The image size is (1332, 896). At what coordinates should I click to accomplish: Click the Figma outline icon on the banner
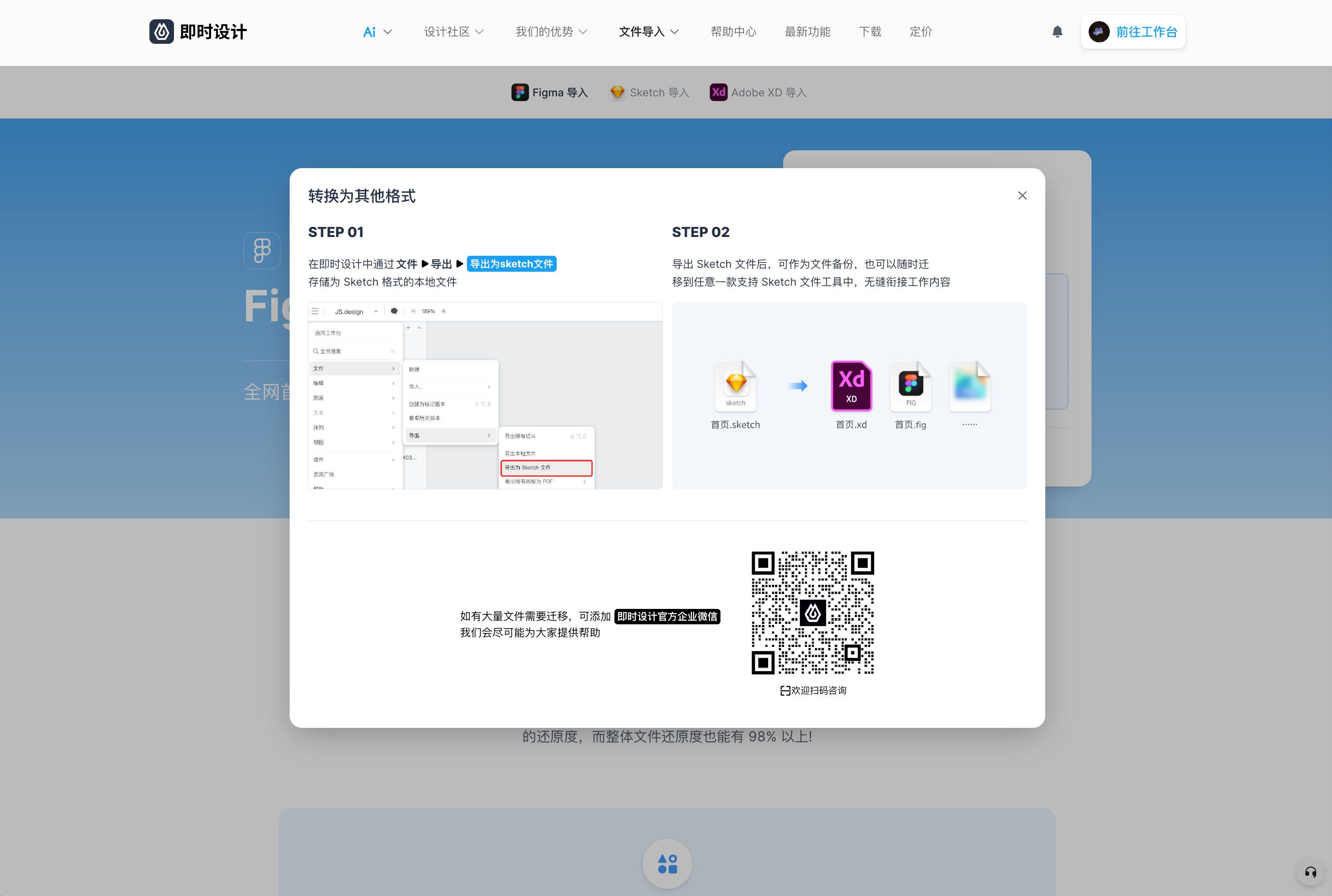point(262,250)
